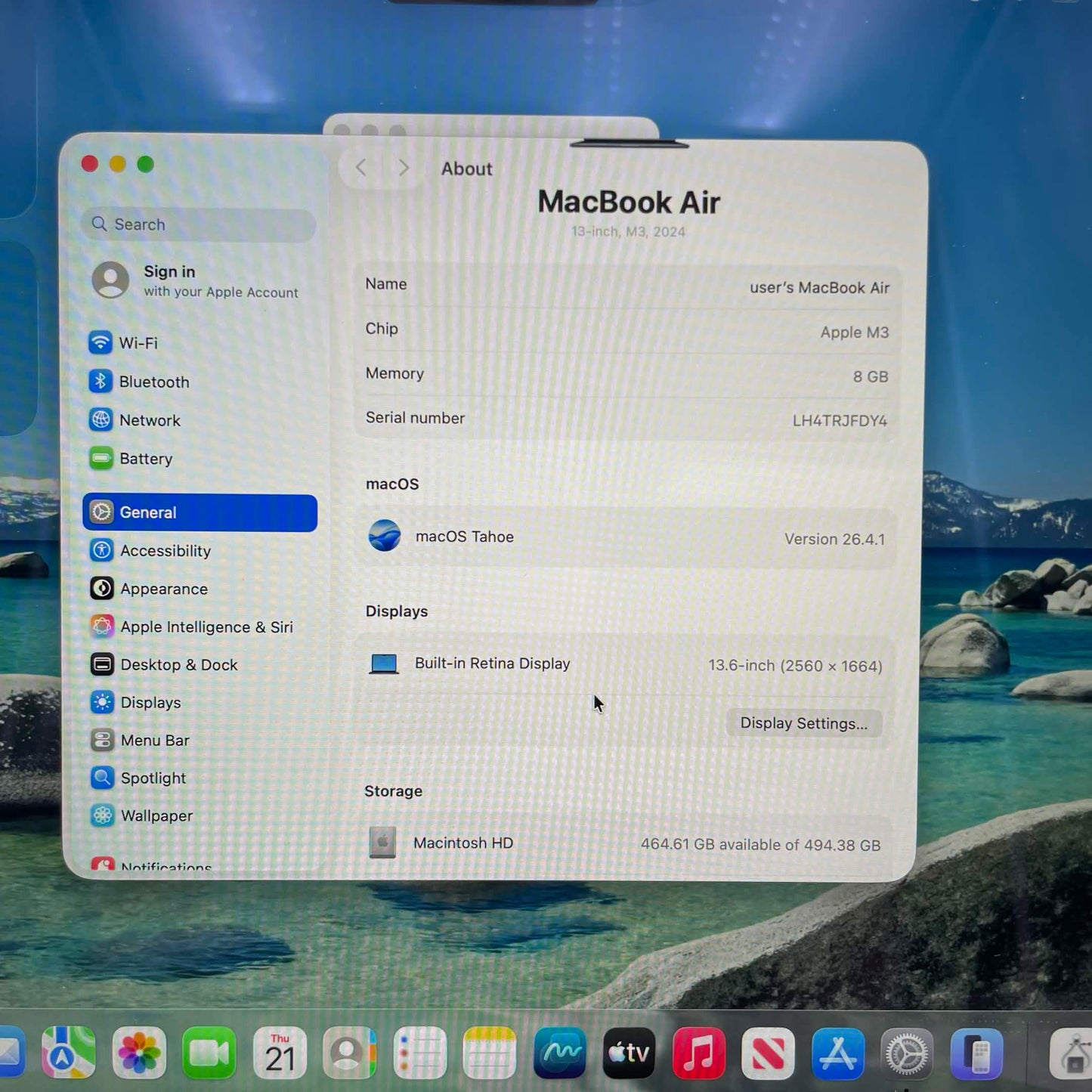Open Apple TV from the Dock

pos(629,1052)
